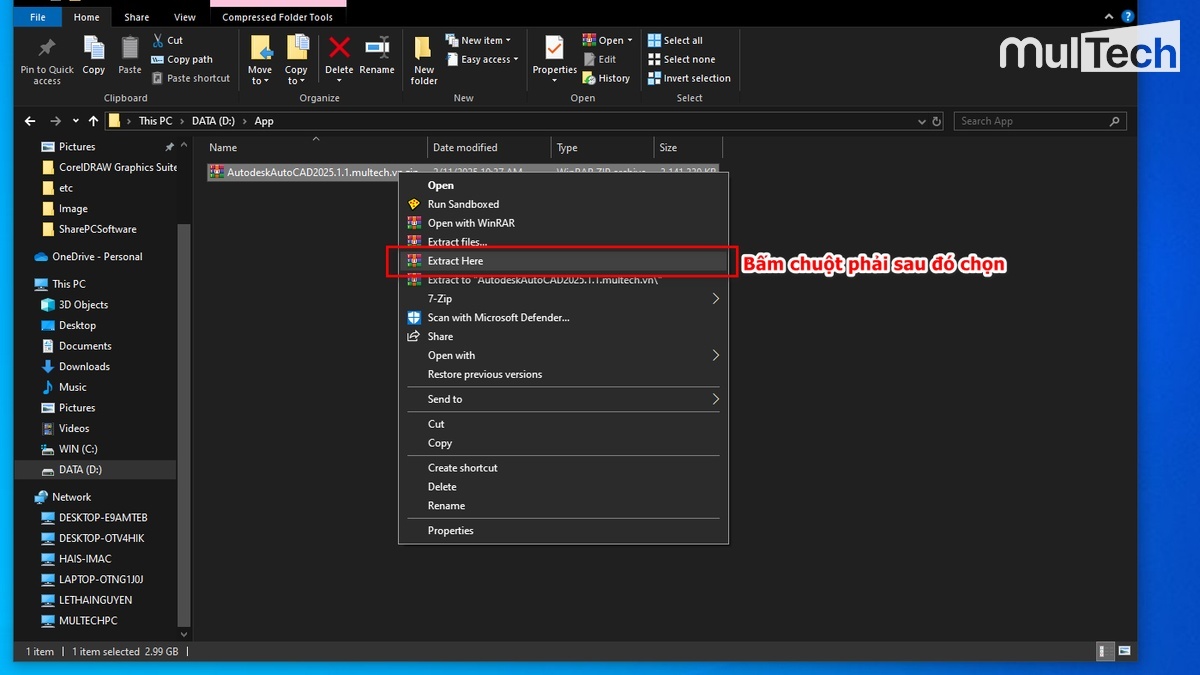Click Scan with Microsoft Defender entry
Image resolution: width=1200 pixels, height=675 pixels.
(x=498, y=318)
